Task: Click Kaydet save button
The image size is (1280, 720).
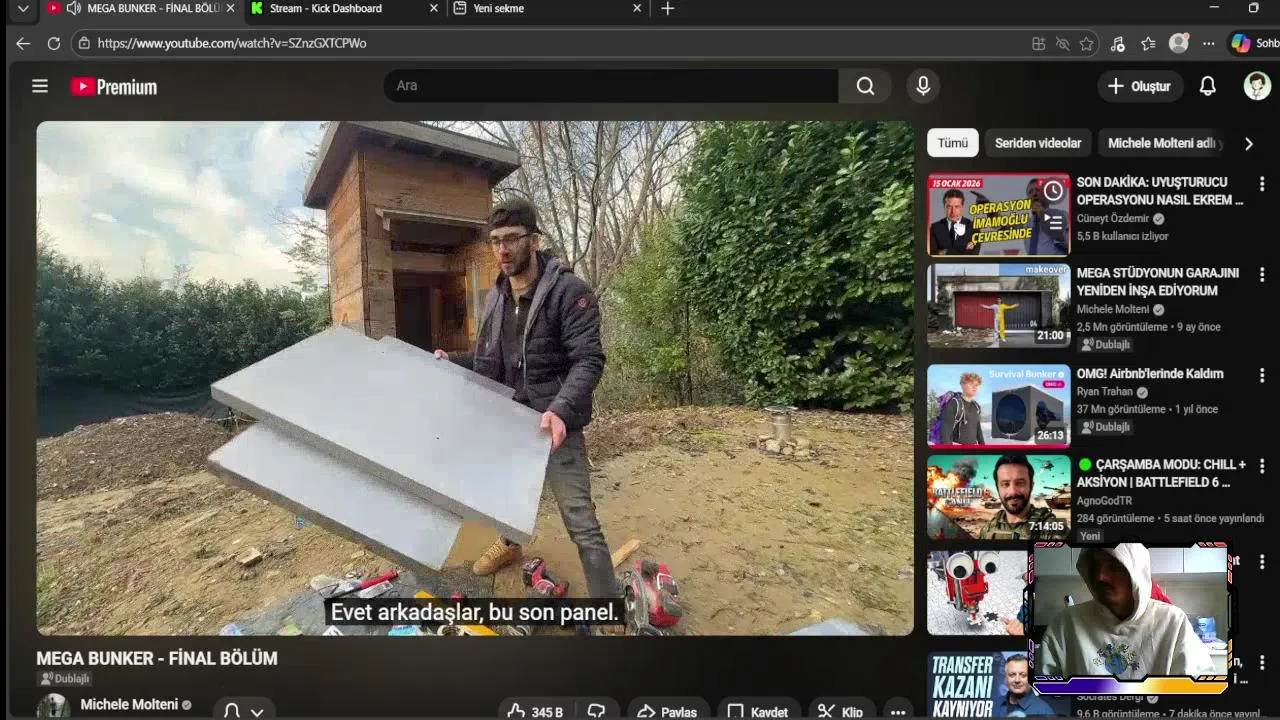Action: coord(757,711)
